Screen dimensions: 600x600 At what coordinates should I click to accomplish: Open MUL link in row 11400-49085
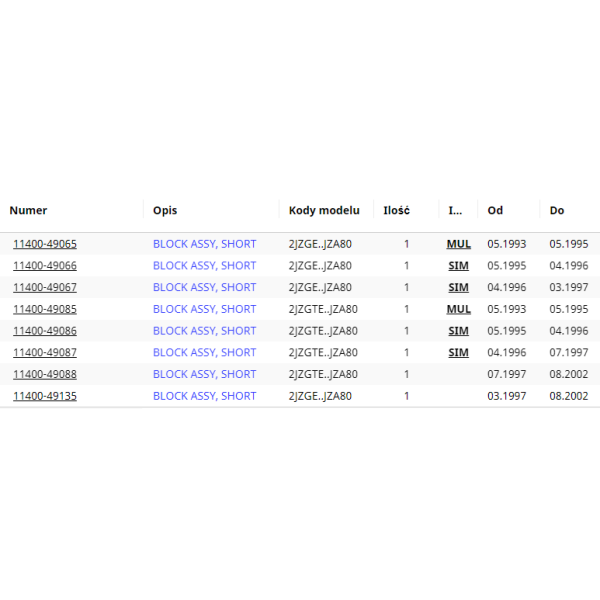pos(458,309)
